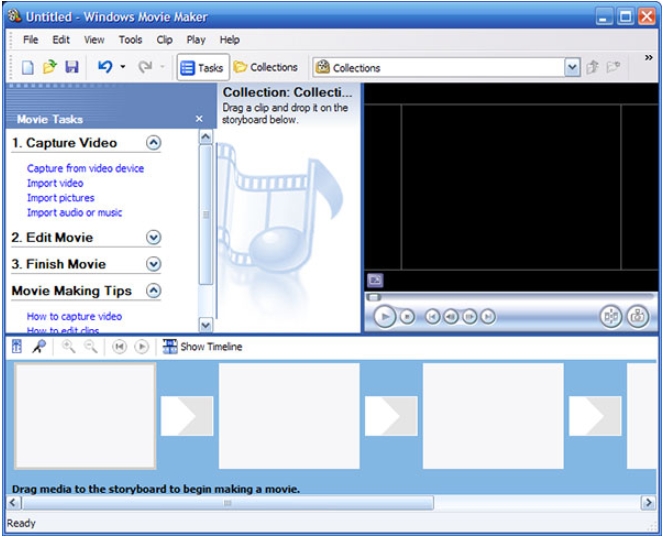The width and height of the screenshot is (663, 537).
Task: Open the Tools menu
Action: tap(130, 40)
